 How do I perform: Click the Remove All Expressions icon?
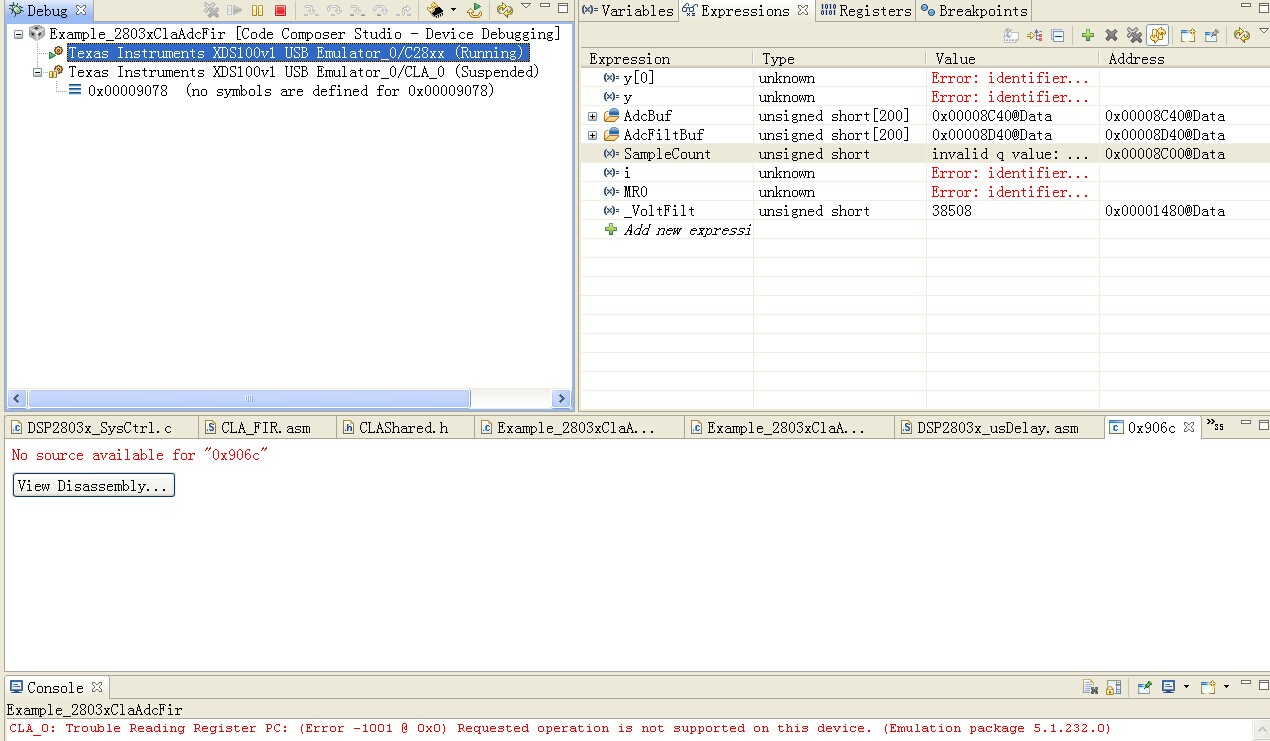pyautogui.click(x=1134, y=36)
